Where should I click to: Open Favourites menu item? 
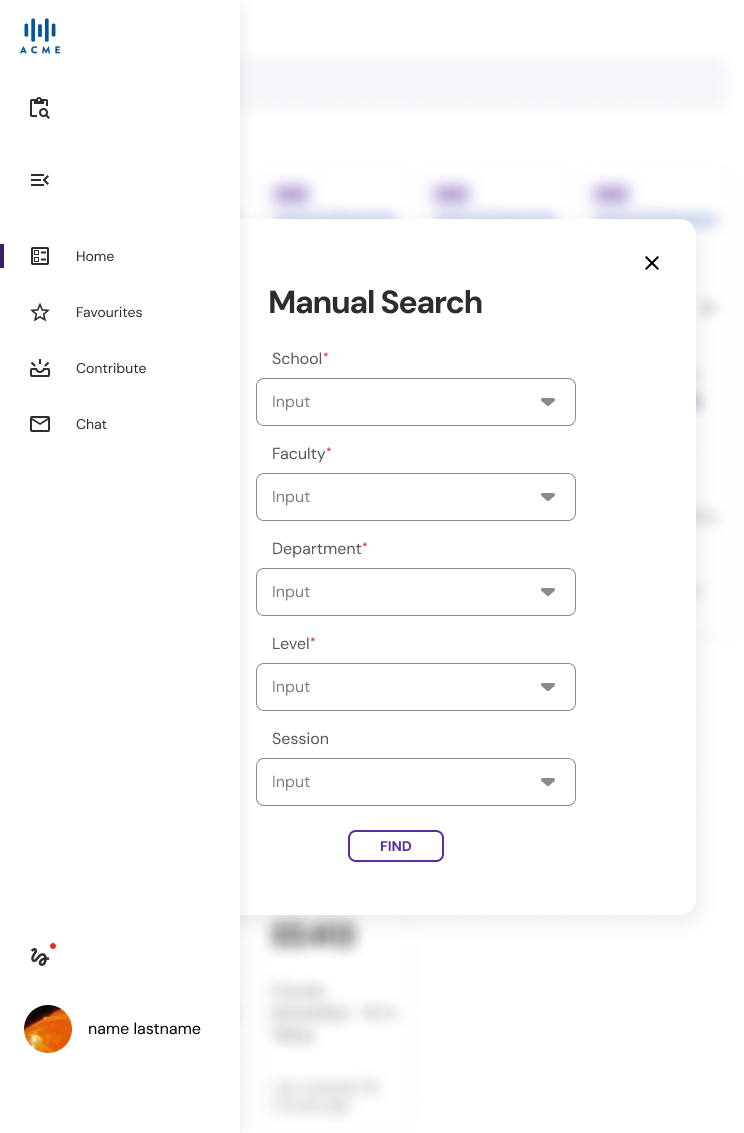point(109,312)
